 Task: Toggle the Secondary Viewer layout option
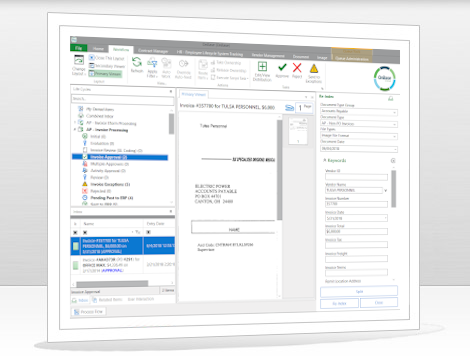pos(107,66)
